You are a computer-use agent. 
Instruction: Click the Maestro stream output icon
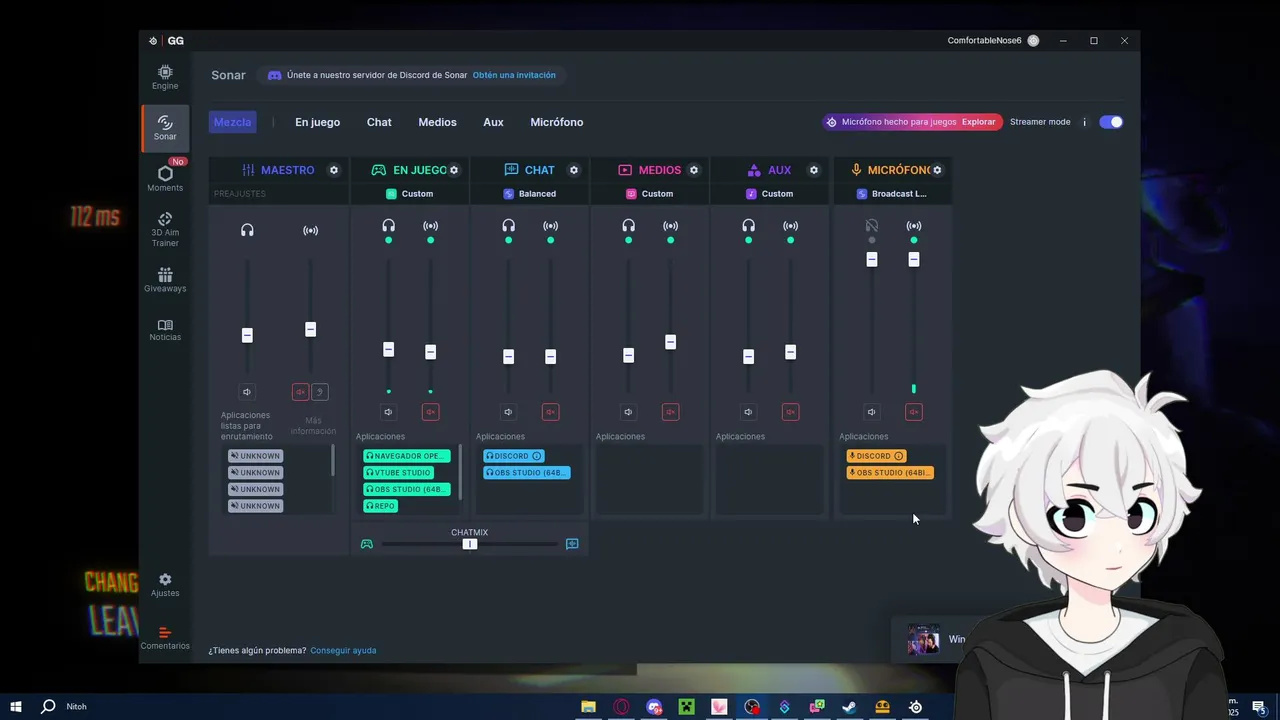click(x=311, y=230)
